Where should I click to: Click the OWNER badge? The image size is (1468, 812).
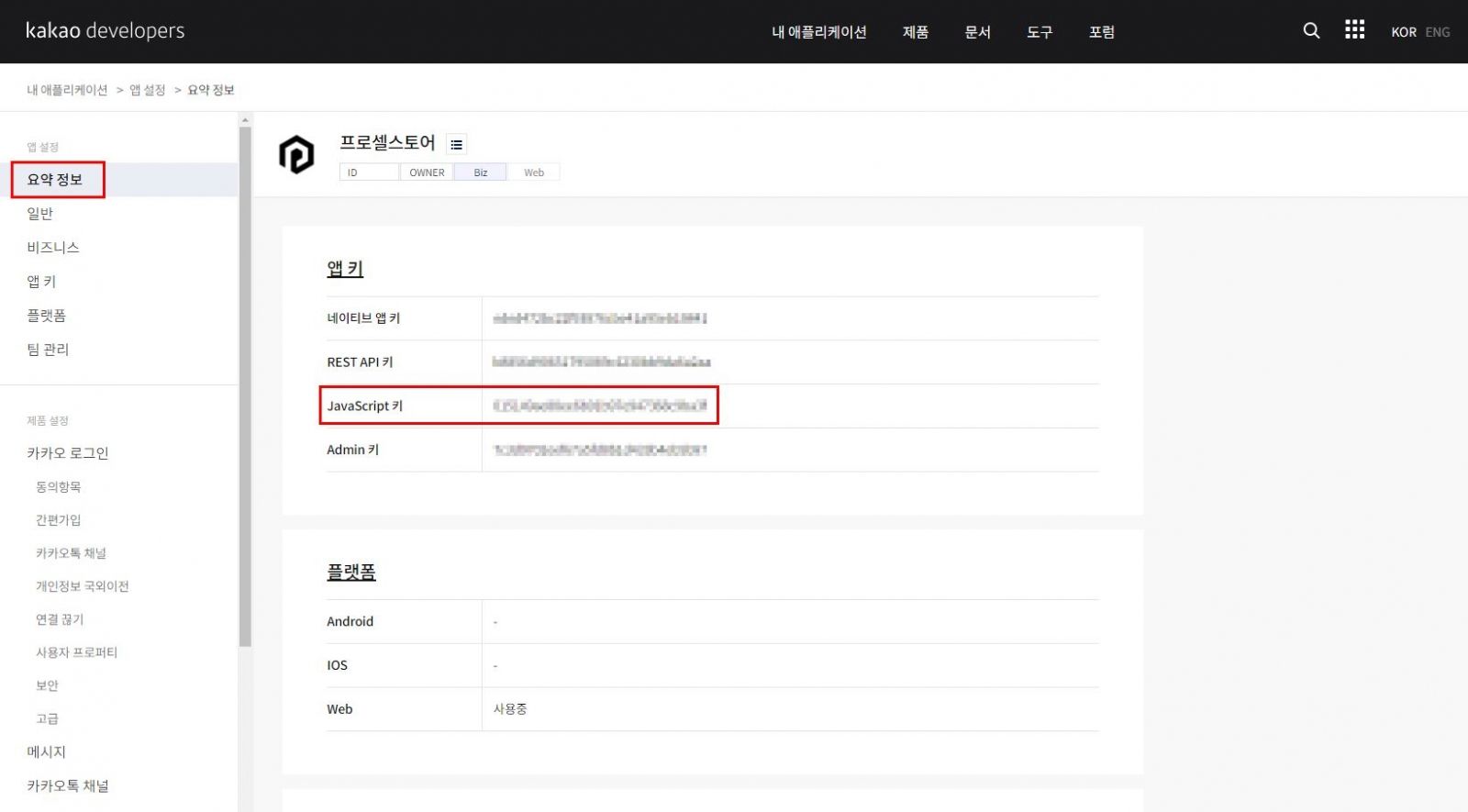click(x=427, y=172)
